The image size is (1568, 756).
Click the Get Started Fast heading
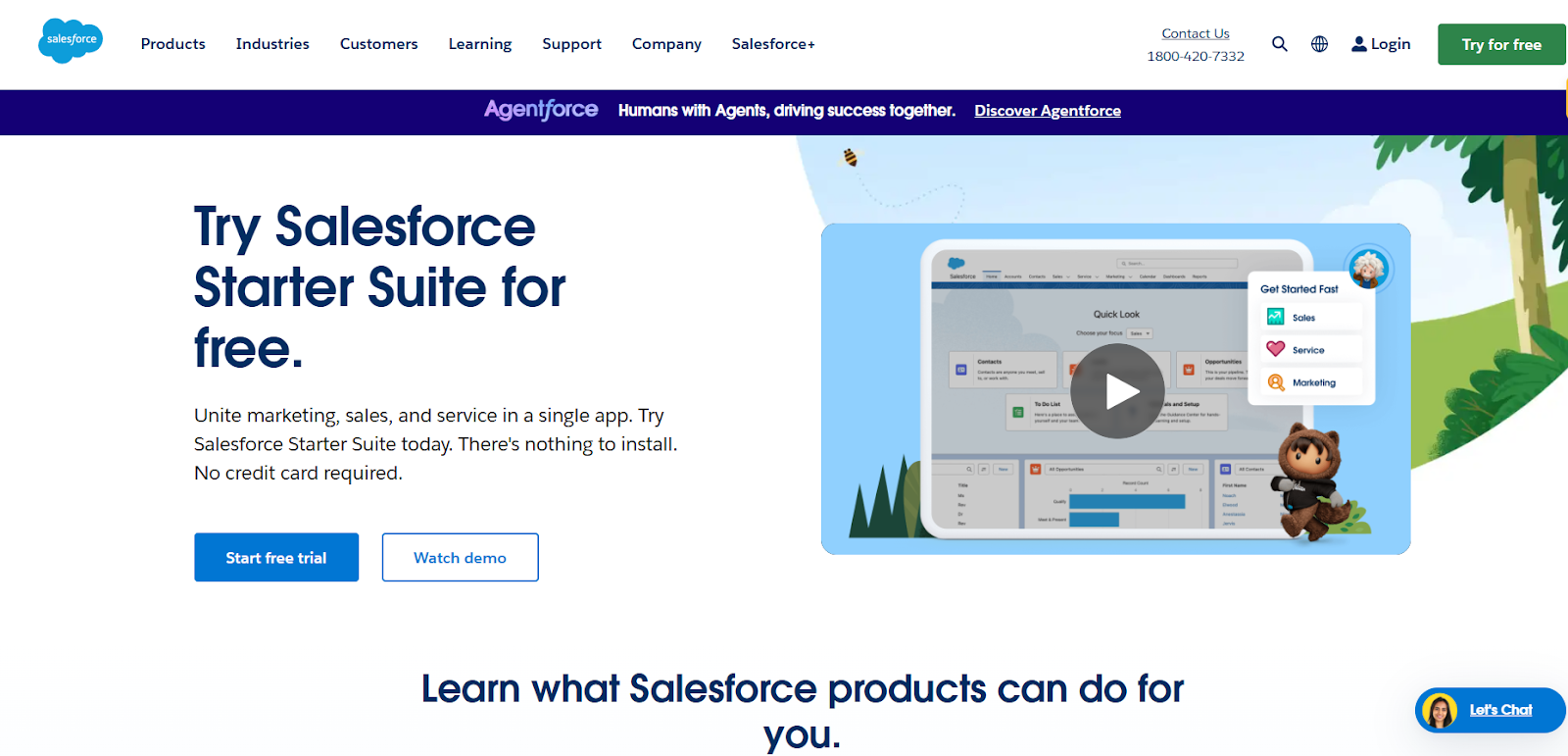(1299, 289)
